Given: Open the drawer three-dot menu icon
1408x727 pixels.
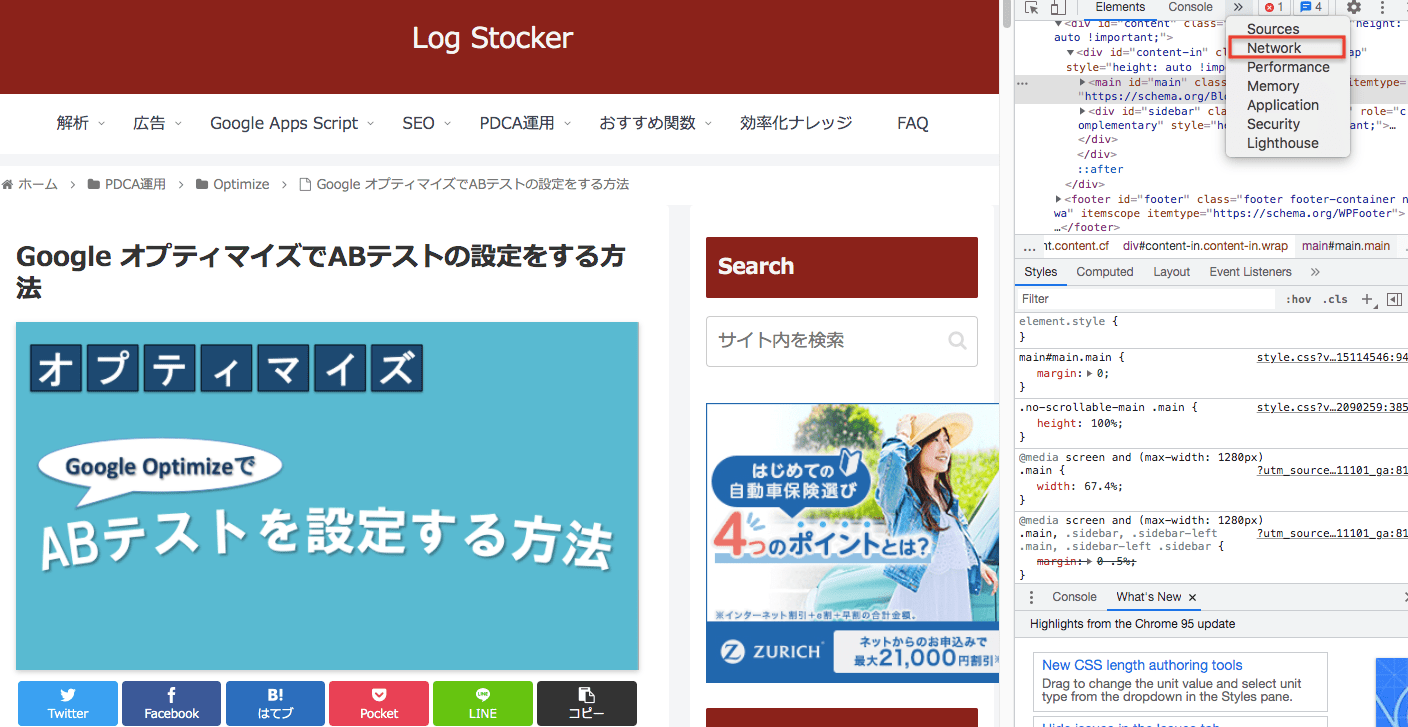Looking at the screenshot, I should tap(1032, 597).
